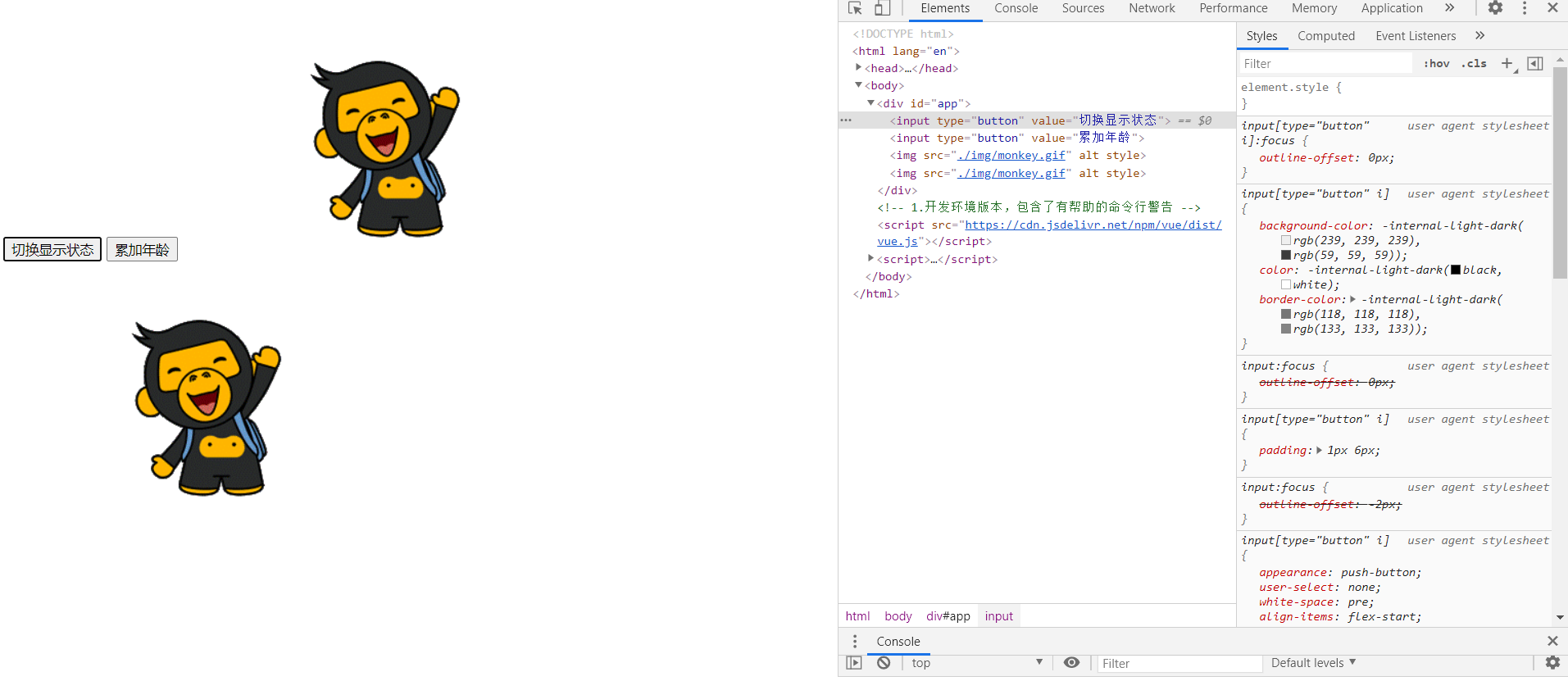Open the Default levels dropdown

coord(1313,663)
